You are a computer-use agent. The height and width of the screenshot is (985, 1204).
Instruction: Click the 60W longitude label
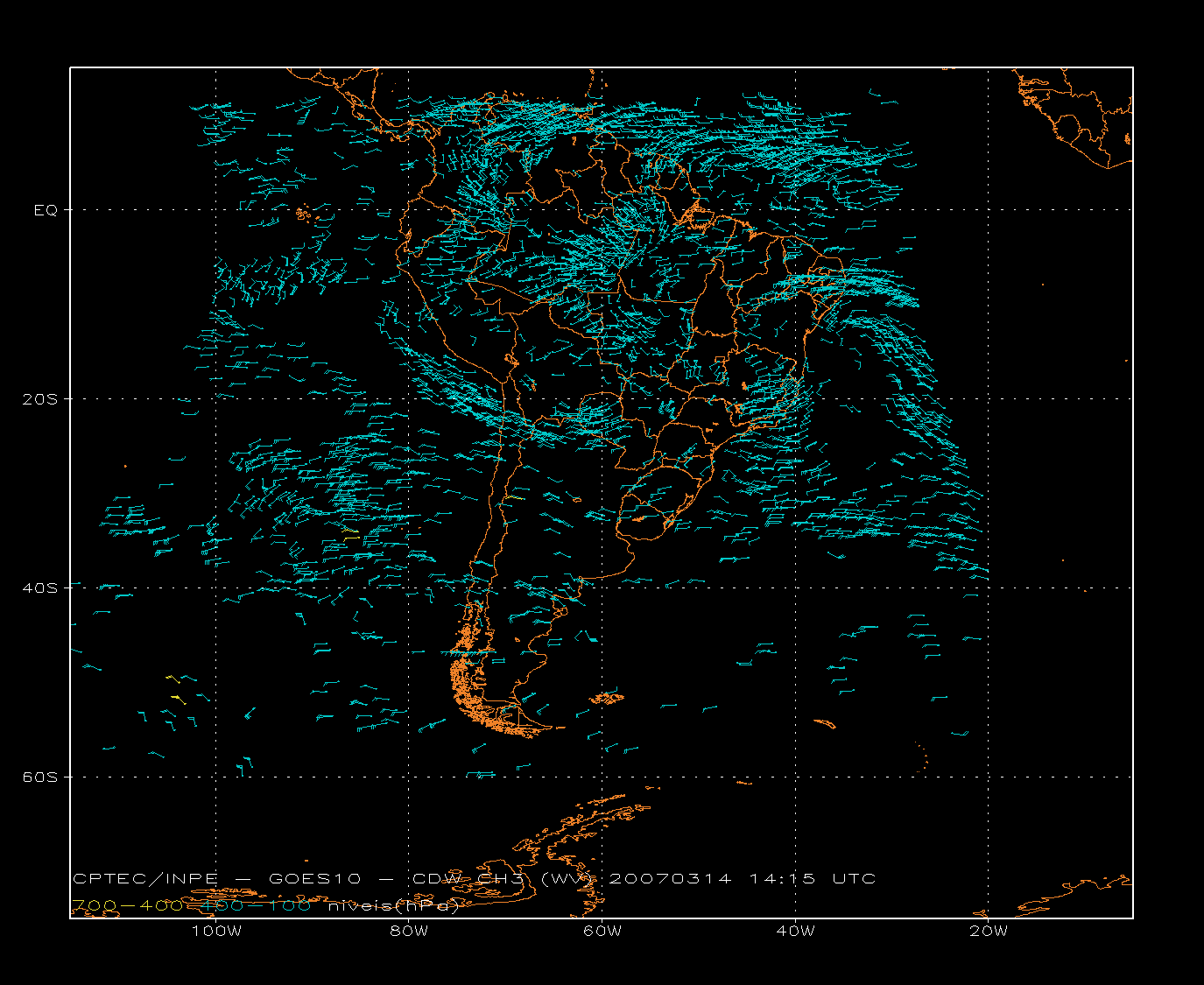click(602, 931)
